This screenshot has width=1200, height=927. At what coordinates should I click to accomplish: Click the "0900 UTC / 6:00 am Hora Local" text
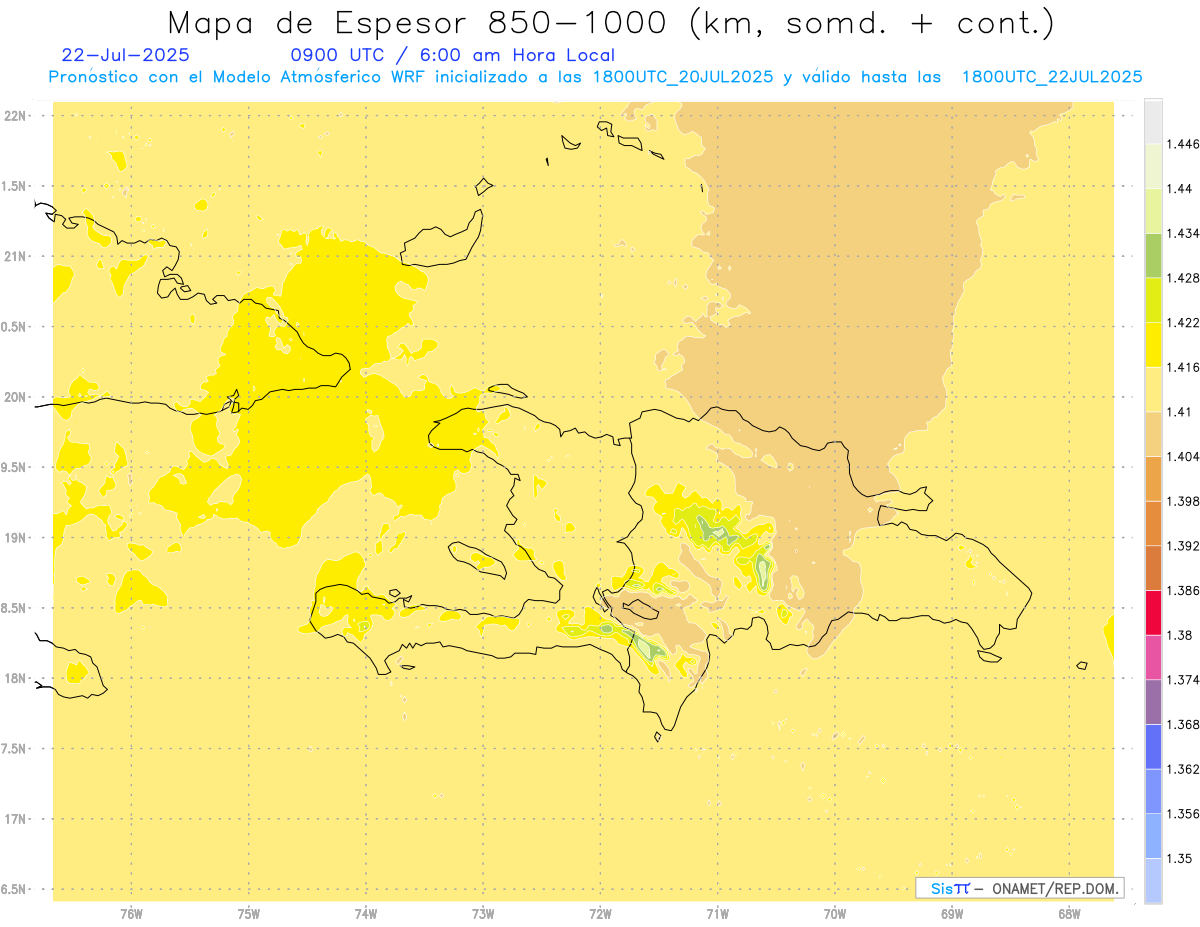click(x=453, y=55)
